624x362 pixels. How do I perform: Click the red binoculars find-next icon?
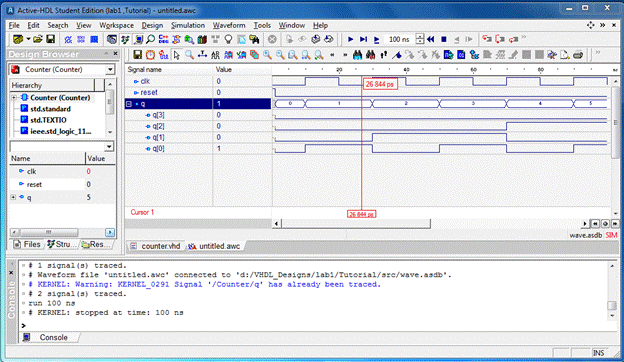370,55
